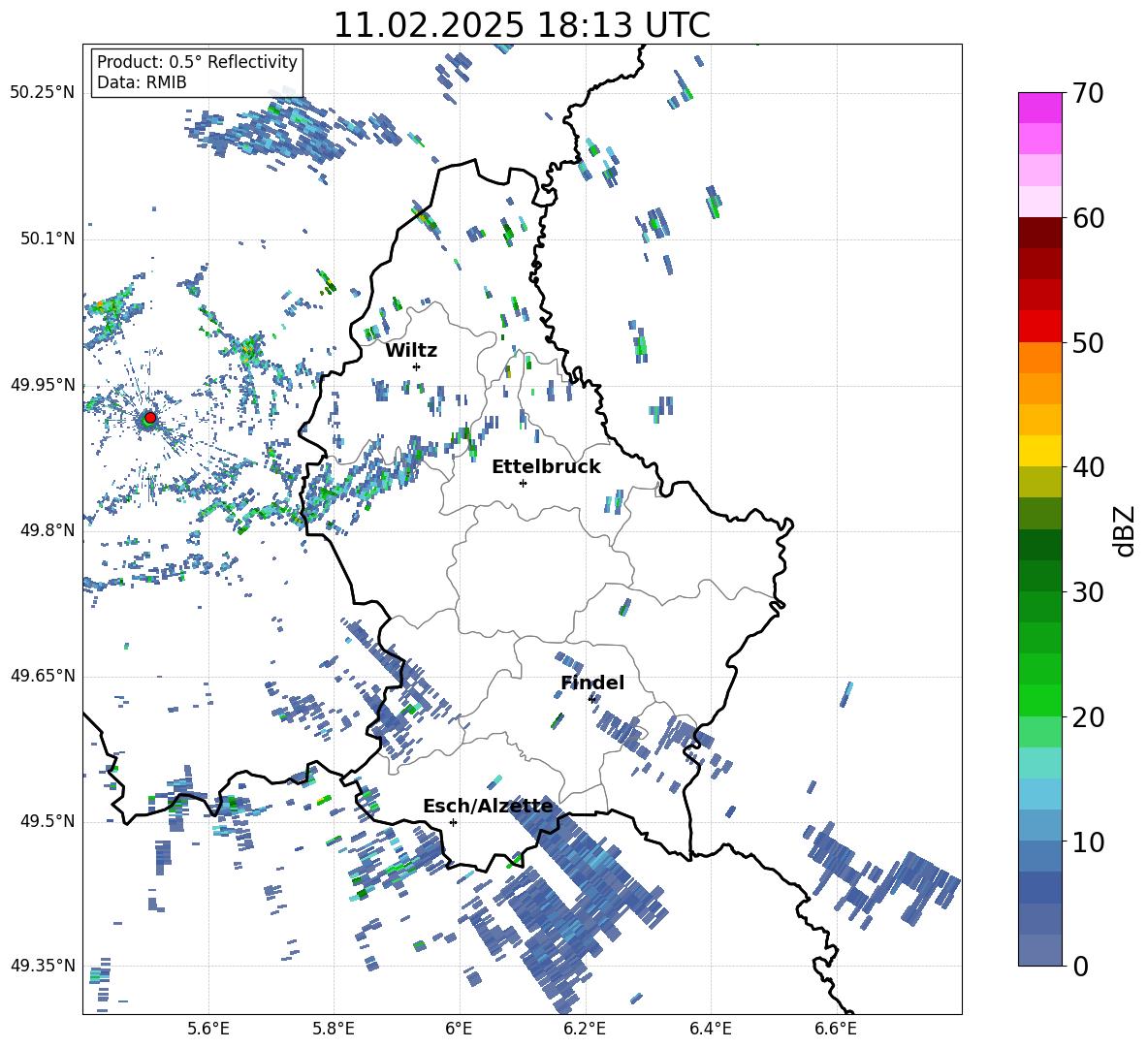Click the Esch/Alzette station cross marker
This screenshot has height=1048, width=1148.
click(453, 822)
